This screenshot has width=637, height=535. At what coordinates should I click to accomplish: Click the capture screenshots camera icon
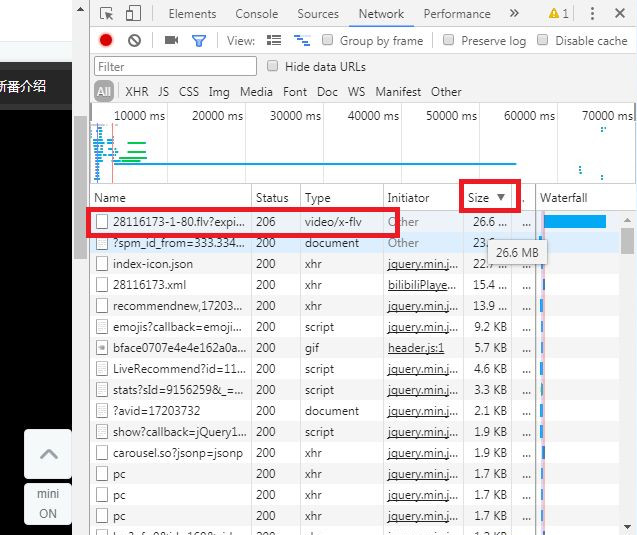pyautogui.click(x=171, y=41)
